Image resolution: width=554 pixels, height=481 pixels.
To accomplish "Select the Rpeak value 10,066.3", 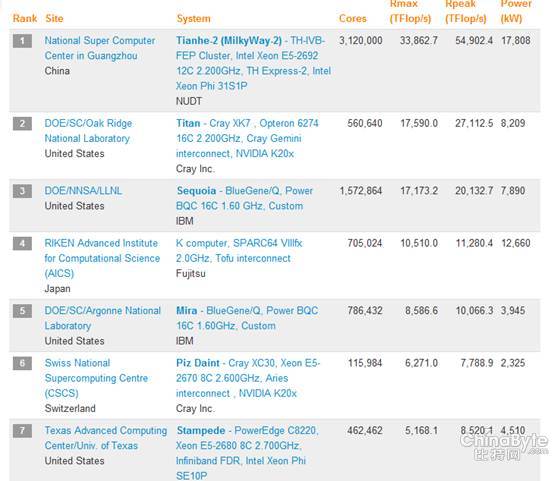I will coord(474,311).
